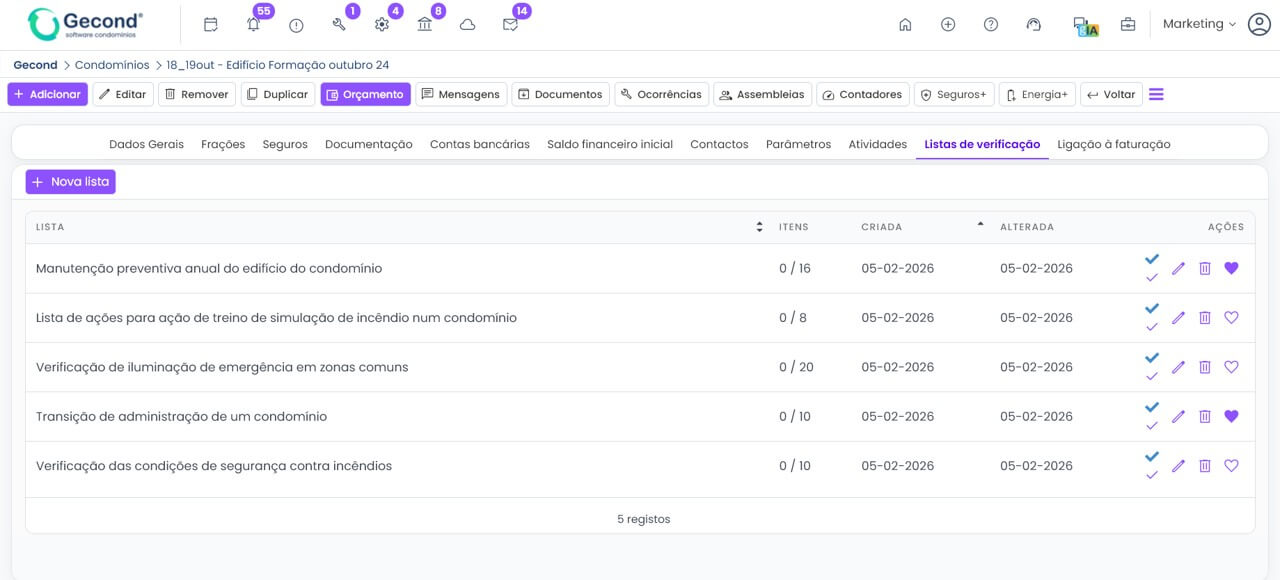Toggle favorite on emergency lighting checklist
The height and width of the screenshot is (580, 1280).
1231,366
